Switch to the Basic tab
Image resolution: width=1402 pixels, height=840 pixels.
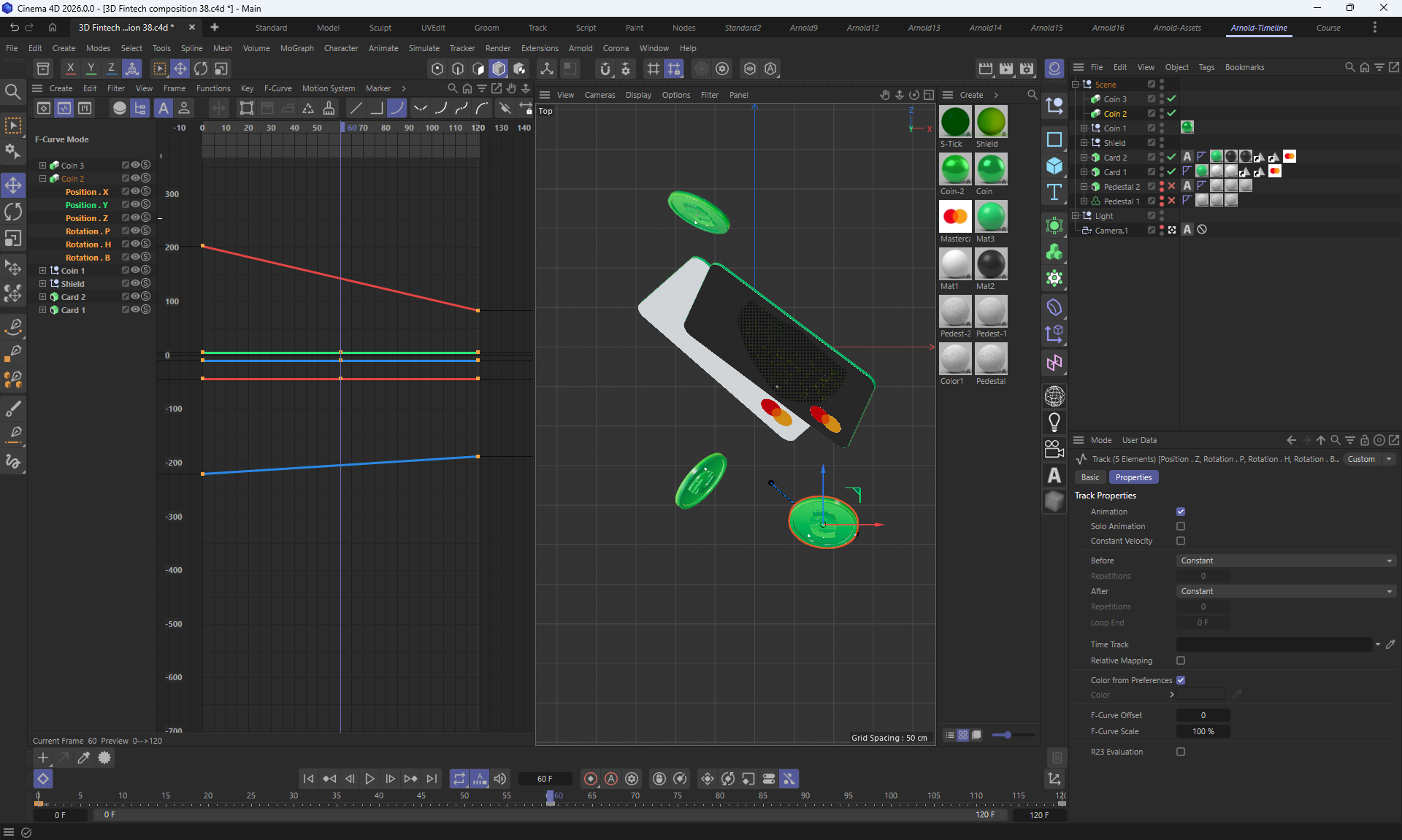tap(1090, 477)
